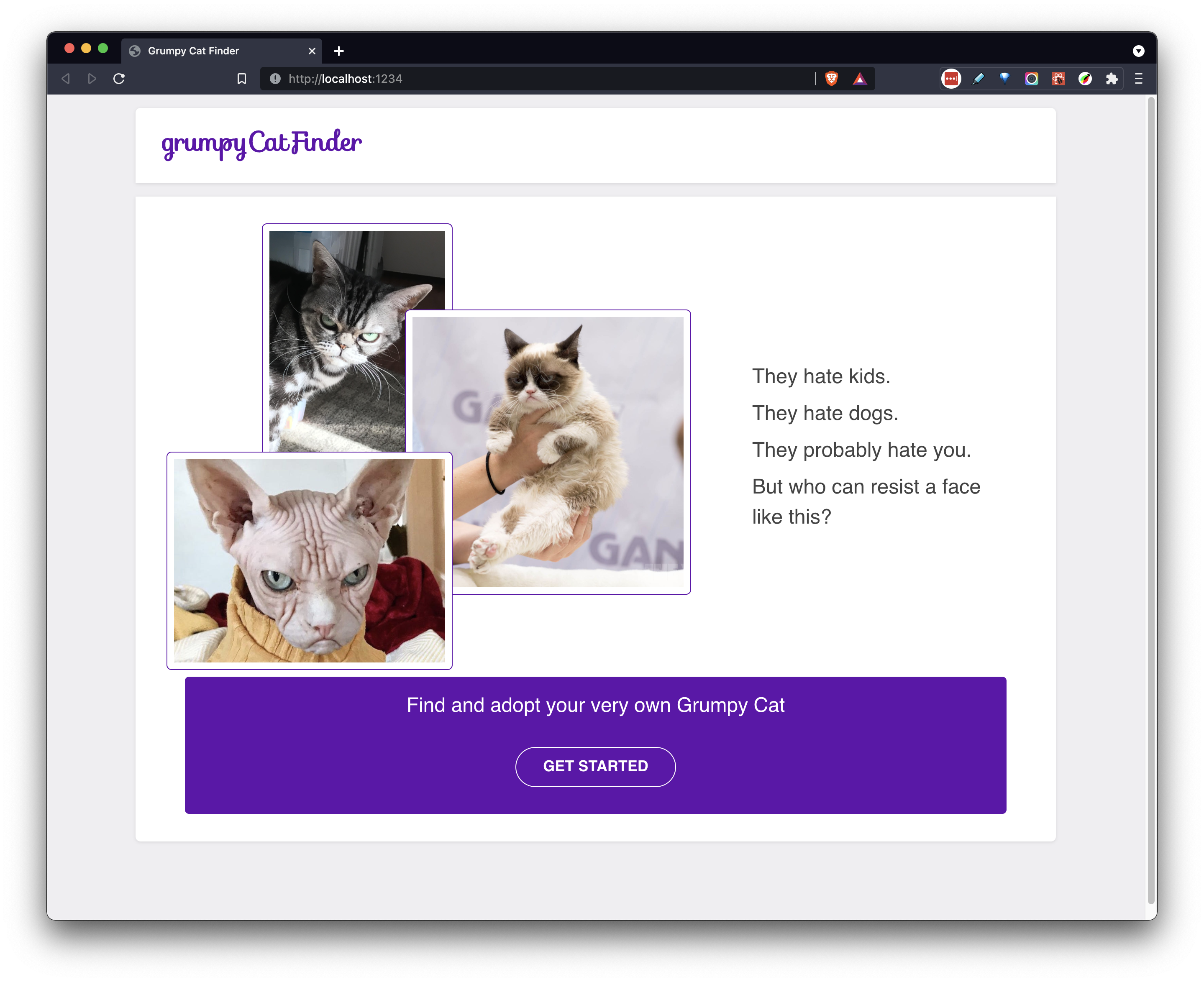The width and height of the screenshot is (1204, 982).
Task: Click the grumpy Cat Finder logo
Action: [261, 143]
